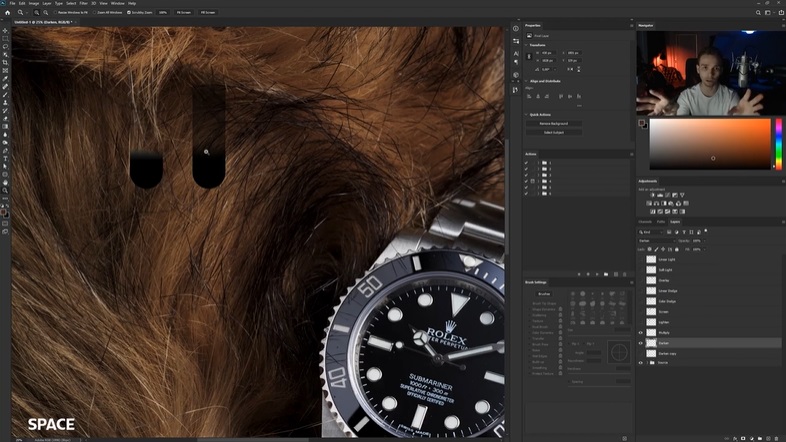This screenshot has height=442, width=786.
Task: Toggle Resize Windows to Fit checkbox
Action: point(56,13)
